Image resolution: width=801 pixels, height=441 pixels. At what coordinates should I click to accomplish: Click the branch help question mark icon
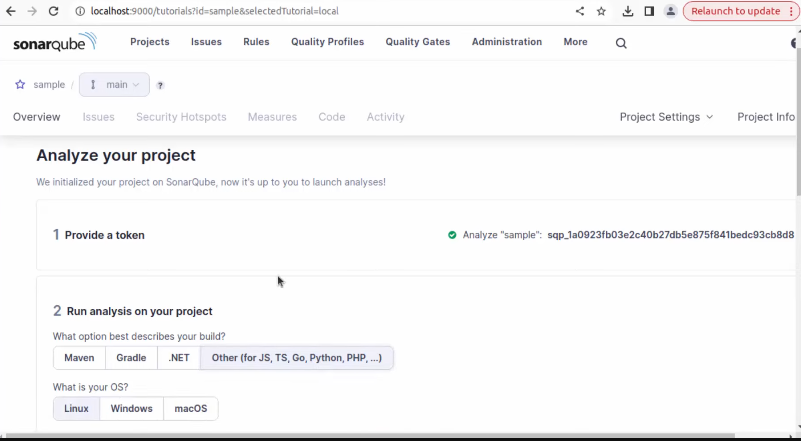point(160,86)
